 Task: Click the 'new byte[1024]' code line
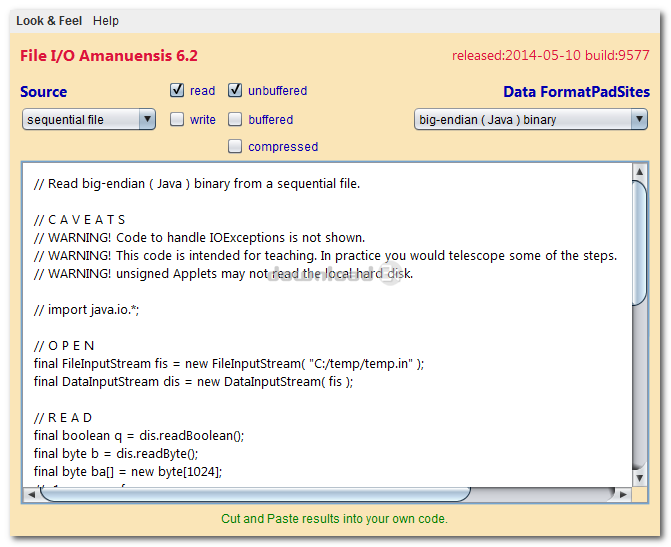tap(128, 472)
